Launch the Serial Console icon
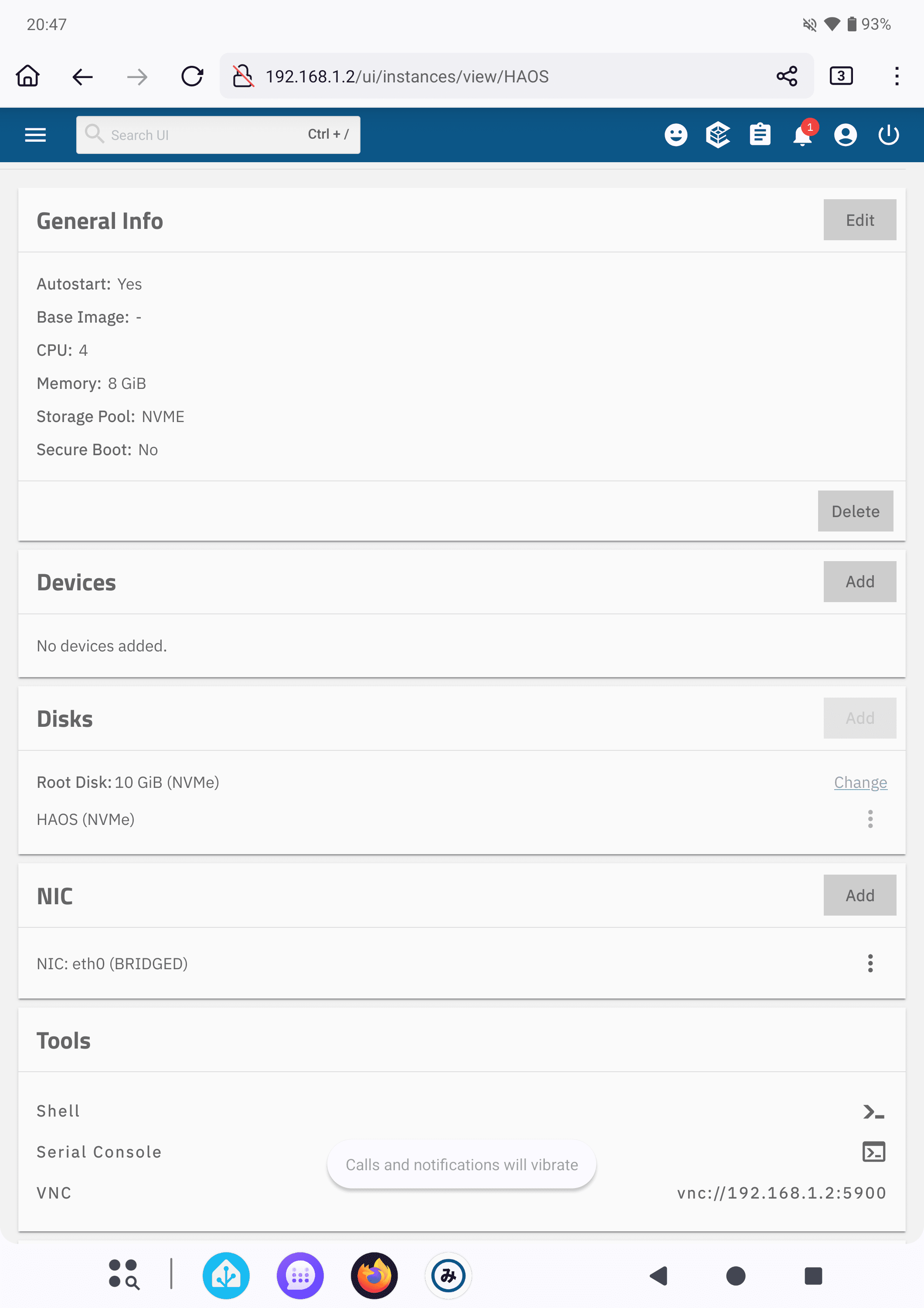This screenshot has height=1308, width=924. pyautogui.click(x=873, y=1152)
